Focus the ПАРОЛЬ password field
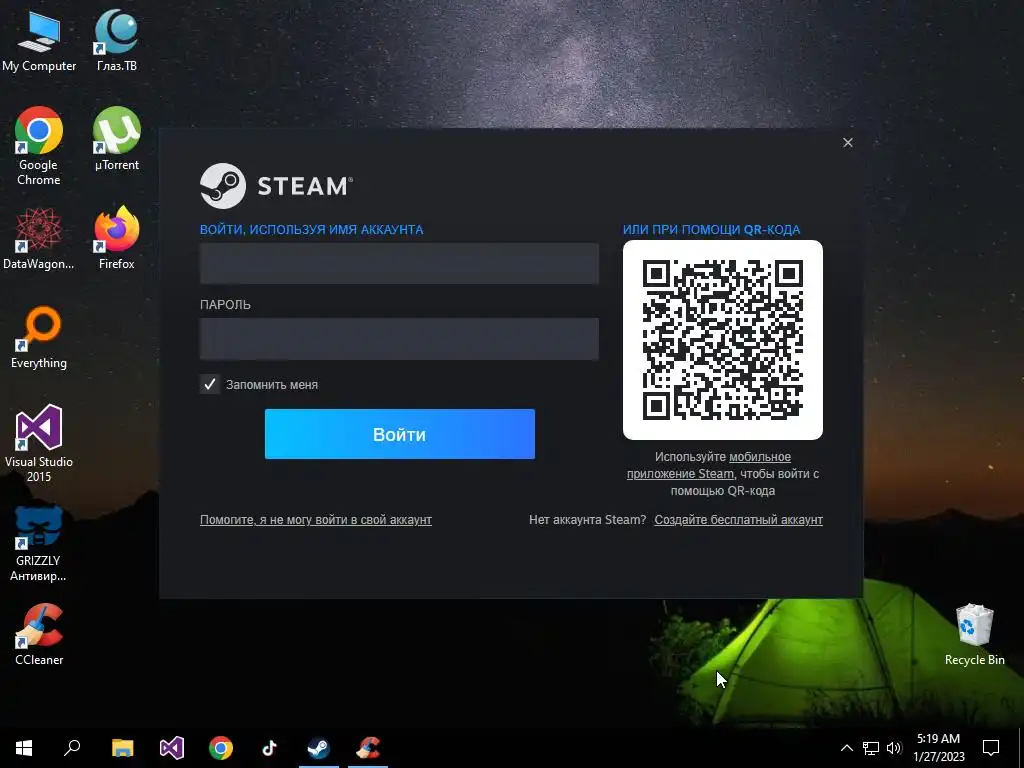The height and width of the screenshot is (768, 1024). click(399, 339)
